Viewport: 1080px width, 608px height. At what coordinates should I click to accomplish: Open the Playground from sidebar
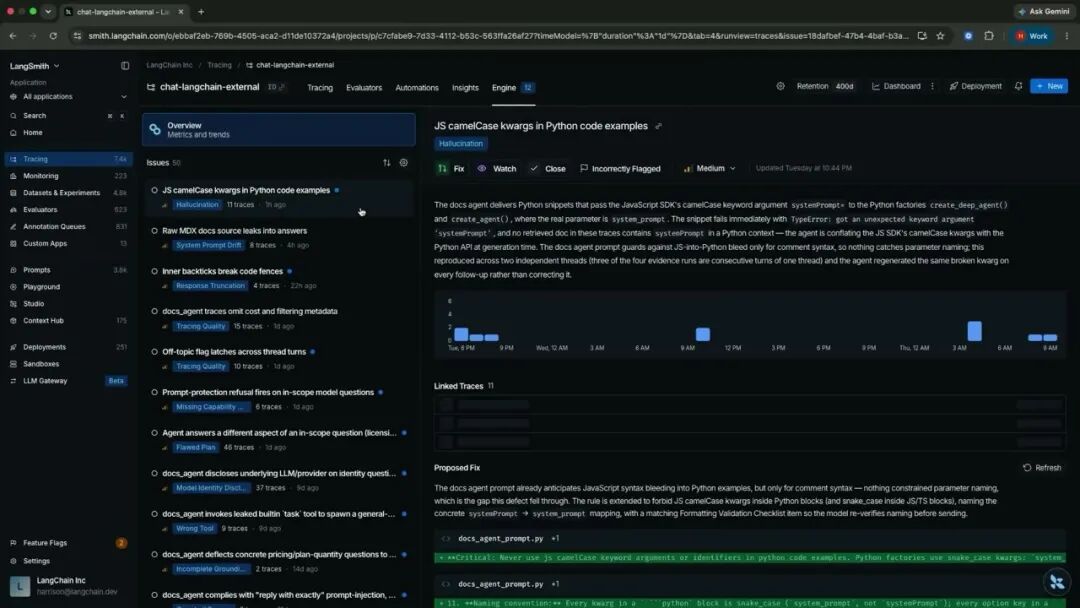pyautogui.click(x=41, y=286)
